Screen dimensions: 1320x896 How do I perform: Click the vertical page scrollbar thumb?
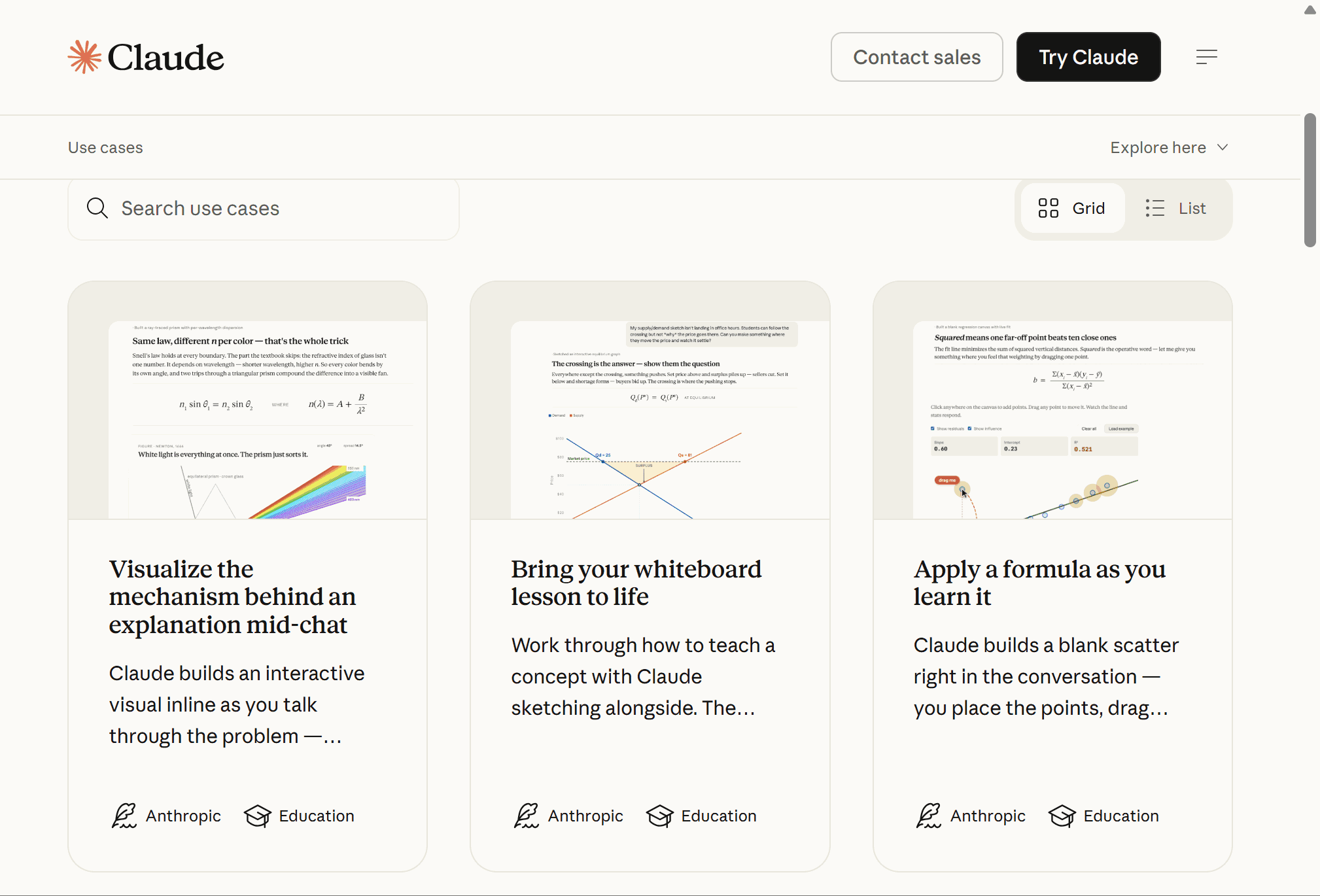[1310, 180]
